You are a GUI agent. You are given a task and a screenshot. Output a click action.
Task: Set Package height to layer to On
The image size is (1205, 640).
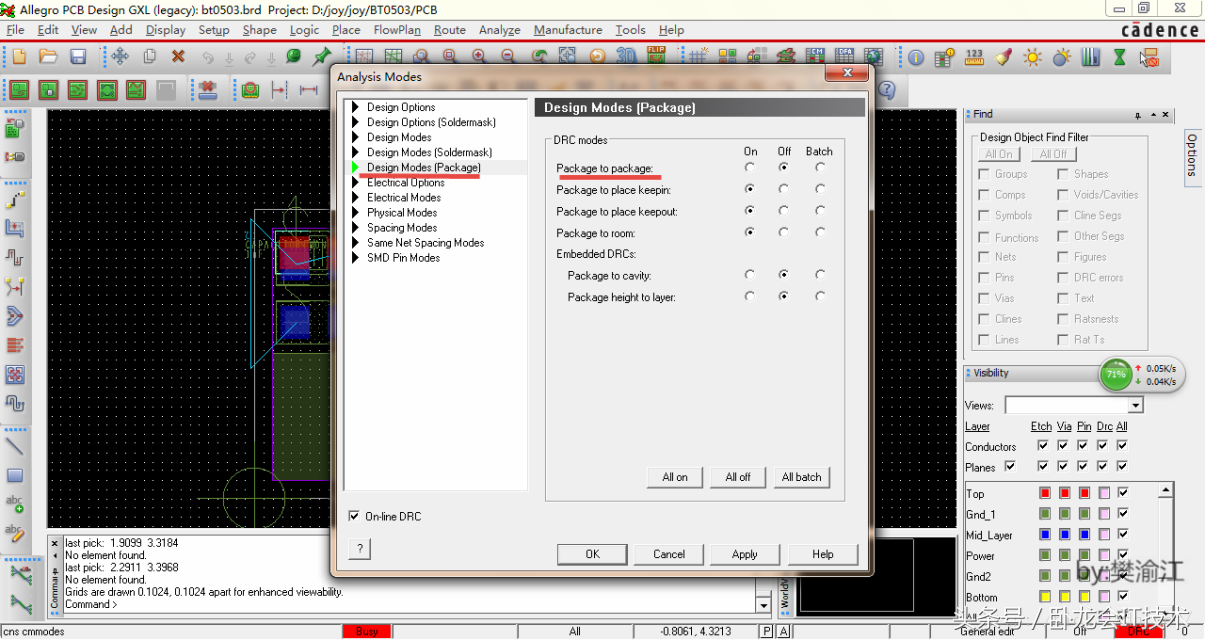pos(750,296)
